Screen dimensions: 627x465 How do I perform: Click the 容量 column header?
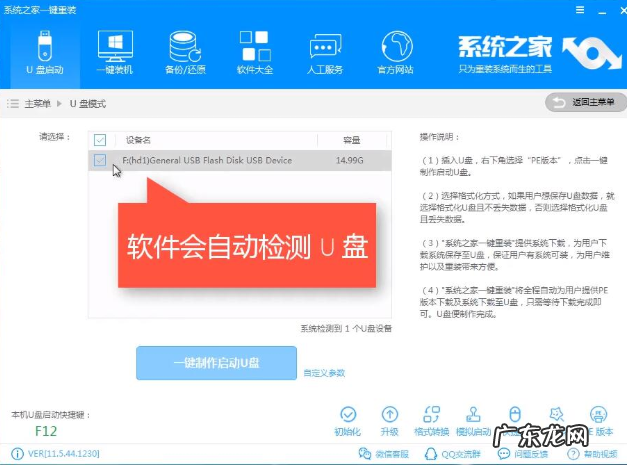[x=351, y=140]
